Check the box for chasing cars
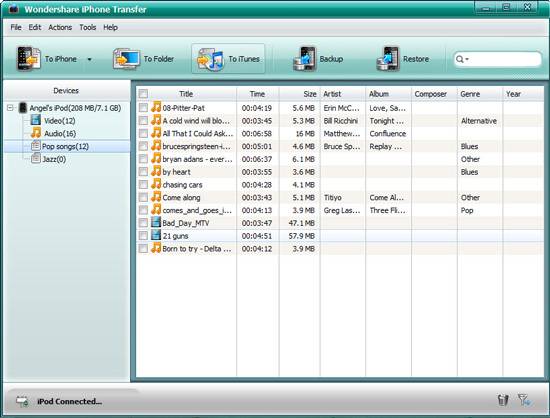Screen dimensions: 550x418 click(143, 184)
